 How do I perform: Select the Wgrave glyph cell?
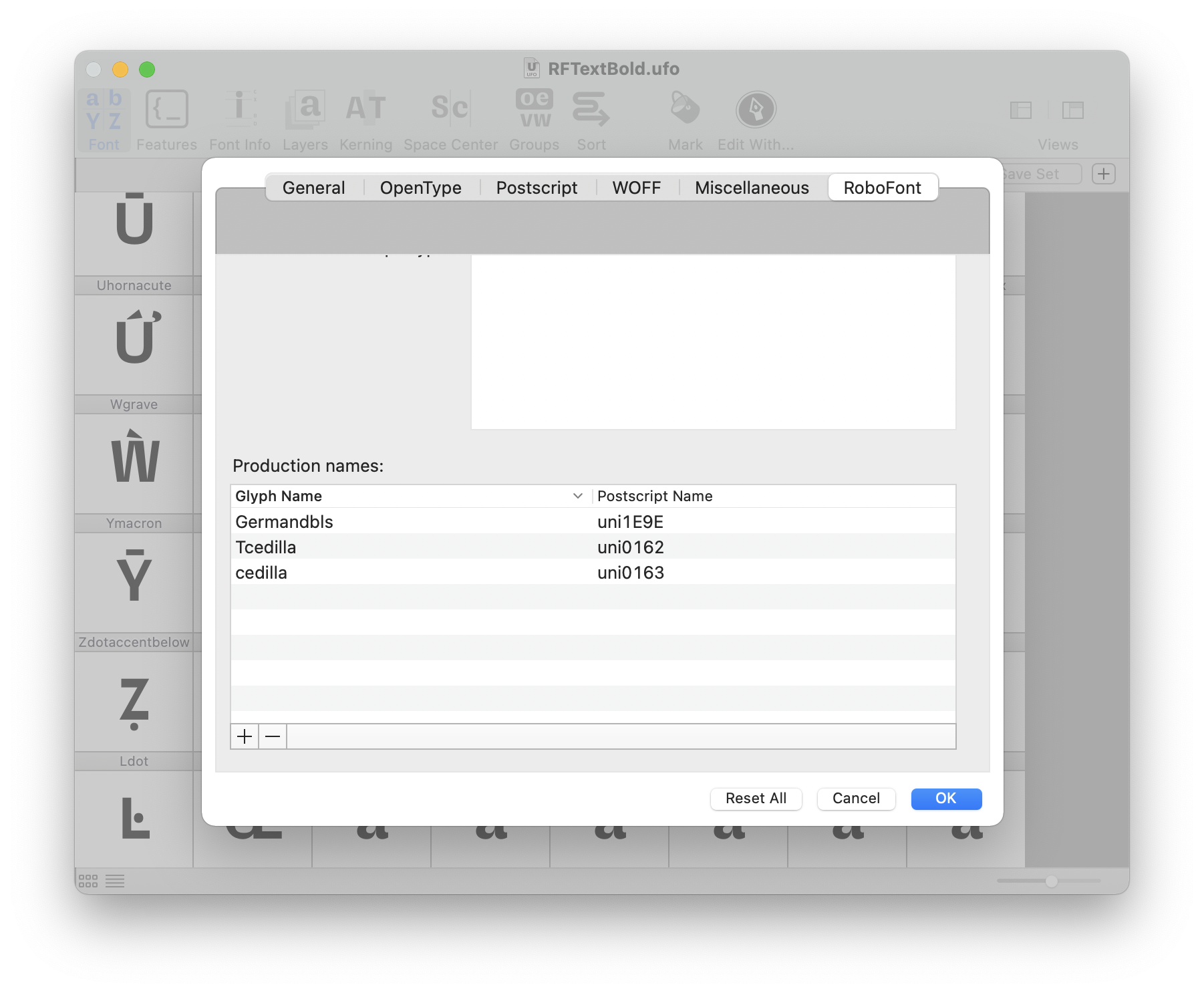(x=134, y=455)
